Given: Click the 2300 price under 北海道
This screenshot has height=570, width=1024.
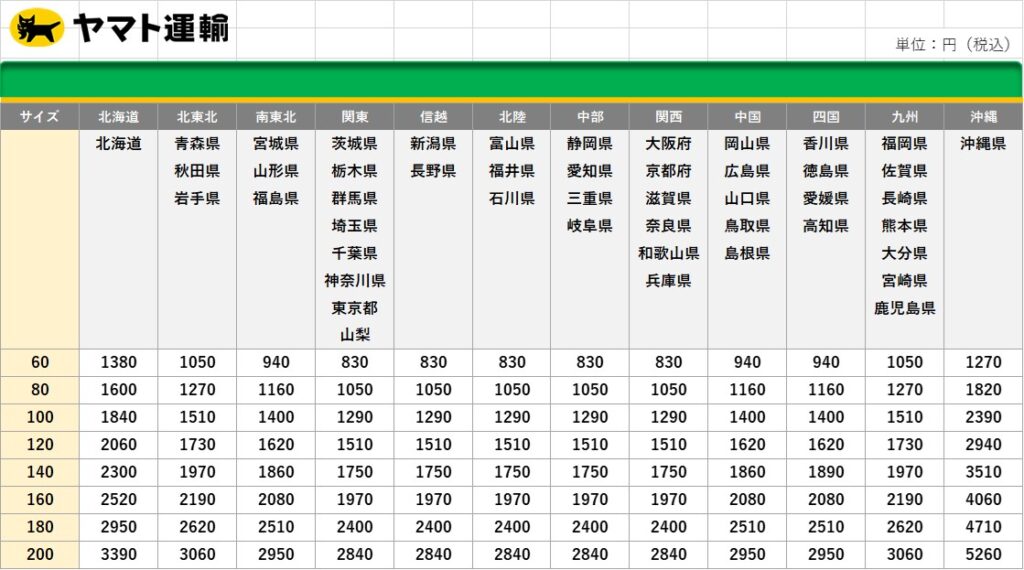Looking at the screenshot, I should [119, 472].
